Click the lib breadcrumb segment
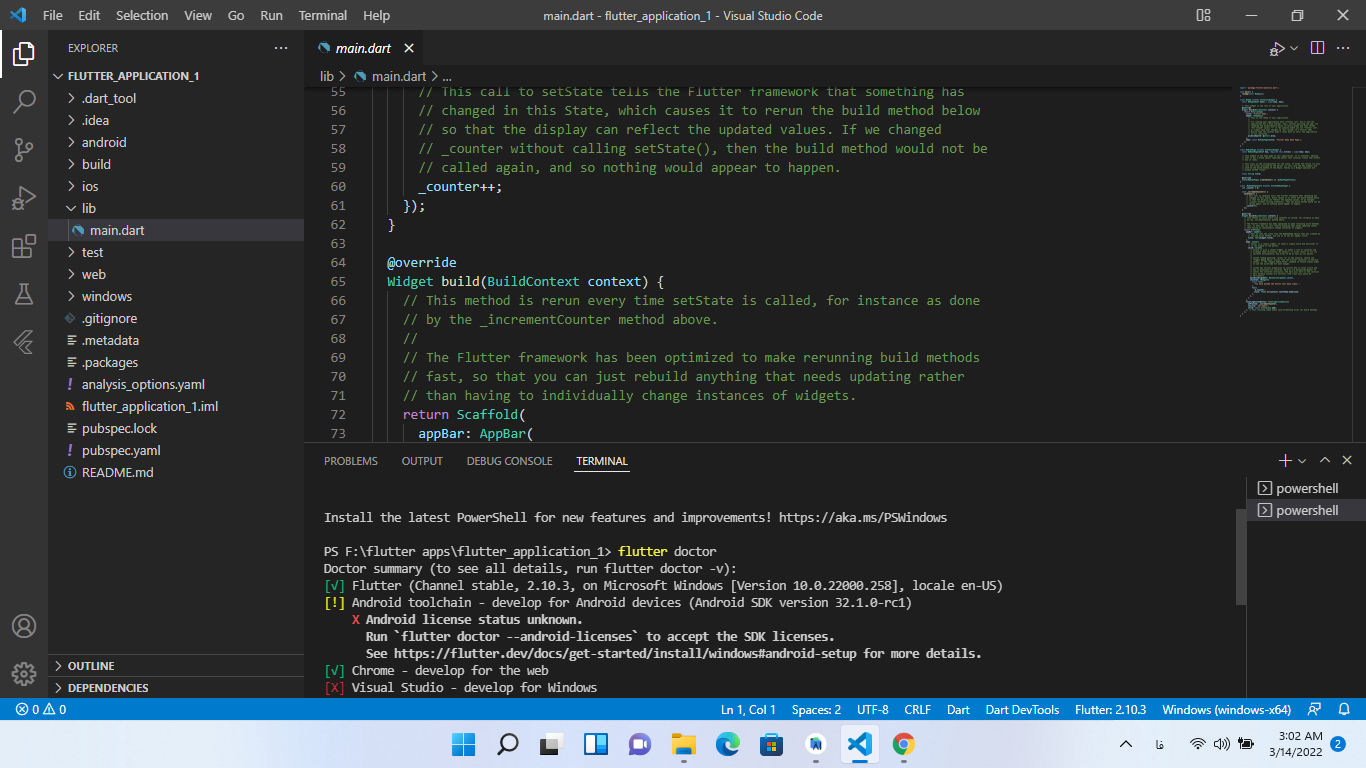The image size is (1366, 768). click(x=327, y=76)
